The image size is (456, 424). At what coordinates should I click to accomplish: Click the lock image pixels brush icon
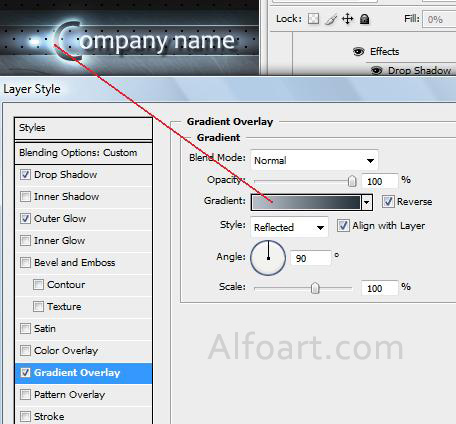(330, 19)
